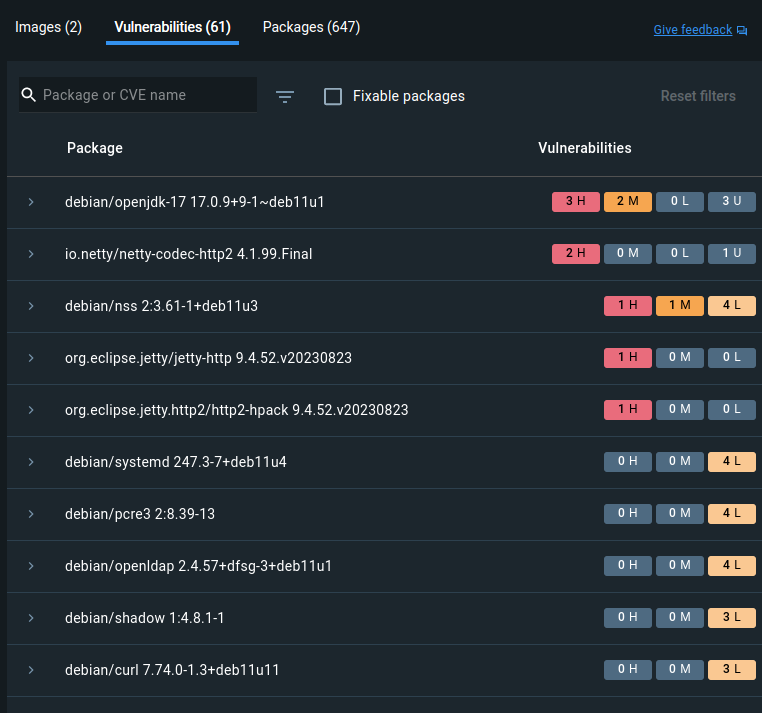This screenshot has height=713, width=762.
Task: Click the 2 H badge for netty-codec-http2
Action: [x=575, y=253]
